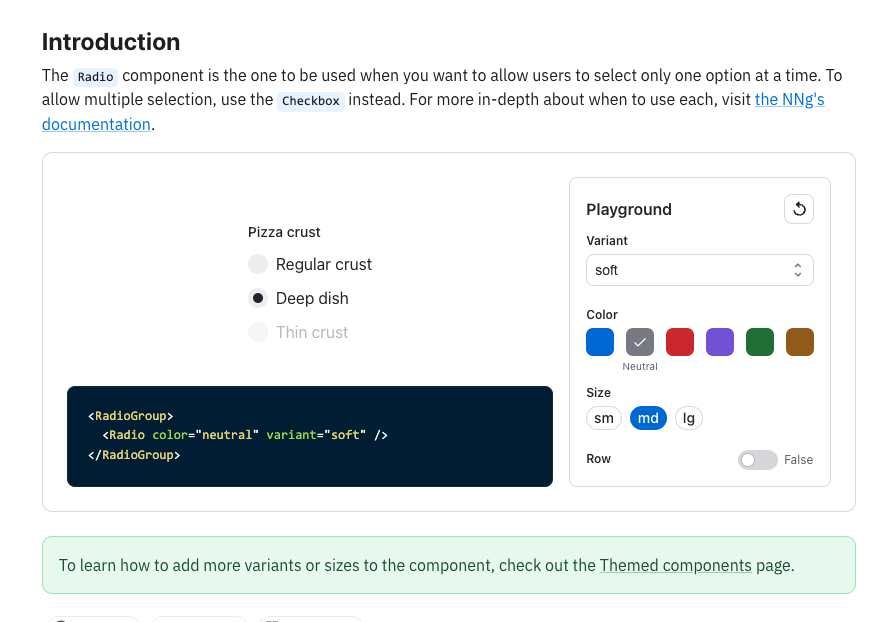Viewport: 893px width, 622px height.
Task: Click the checkmark on the Neutral swatch
Action: [x=640, y=342]
